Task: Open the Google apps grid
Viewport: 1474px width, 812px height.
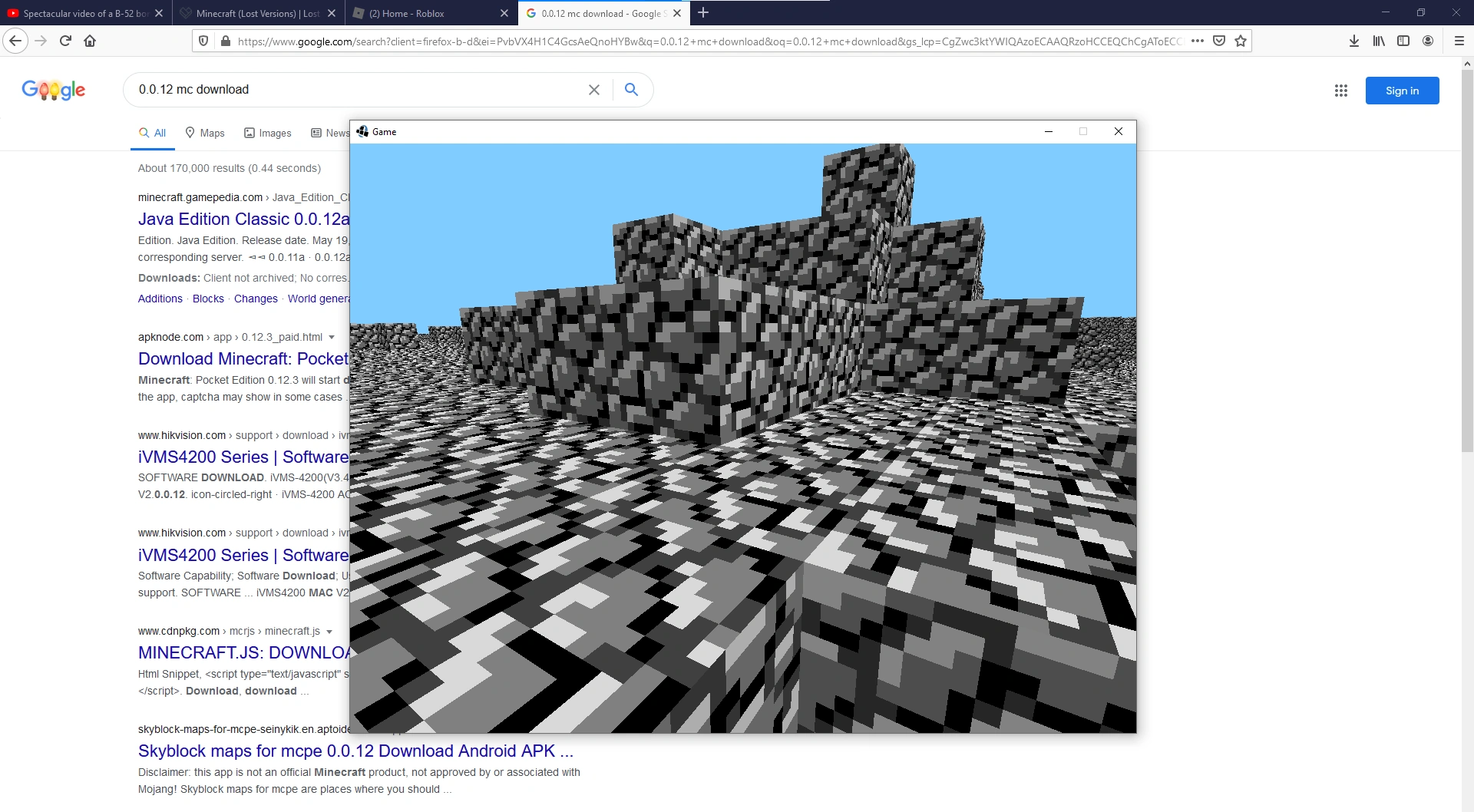Action: pos(1341,91)
